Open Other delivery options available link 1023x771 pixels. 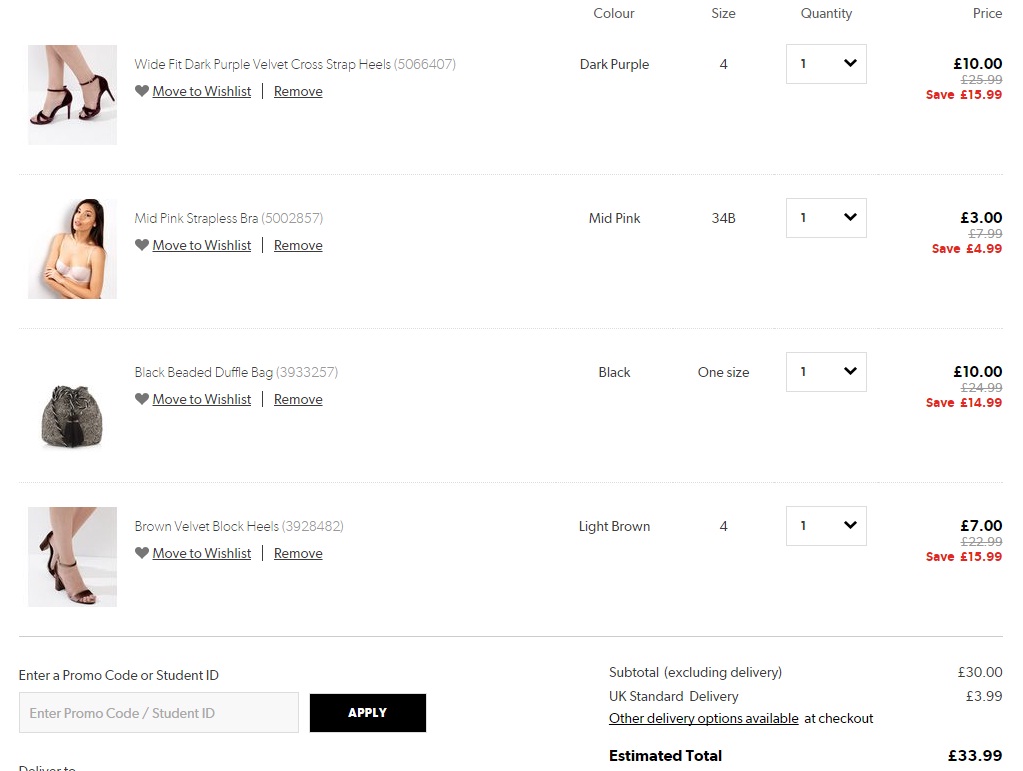tap(703, 718)
